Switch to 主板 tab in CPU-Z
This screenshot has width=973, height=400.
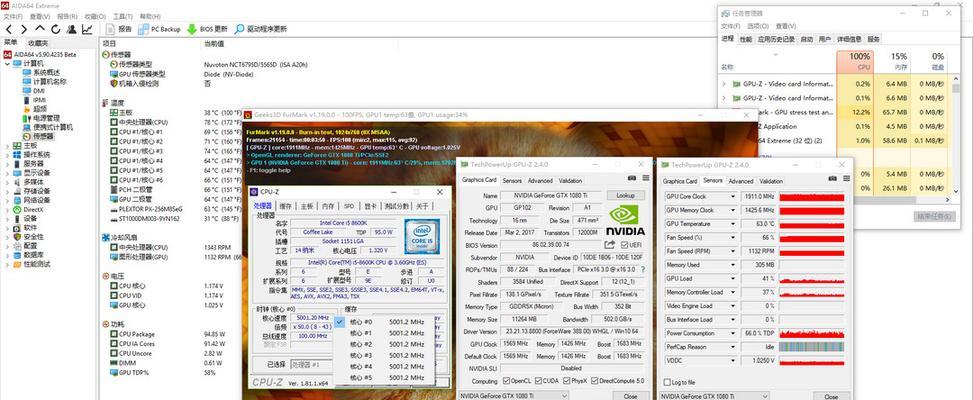point(307,206)
